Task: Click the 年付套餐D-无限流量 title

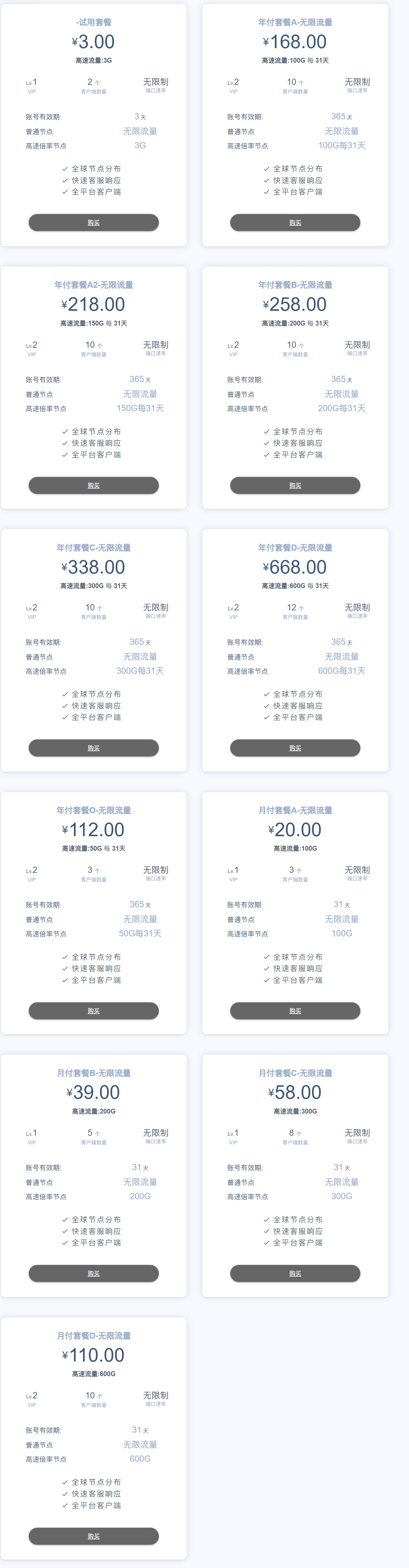Action: 295,548
